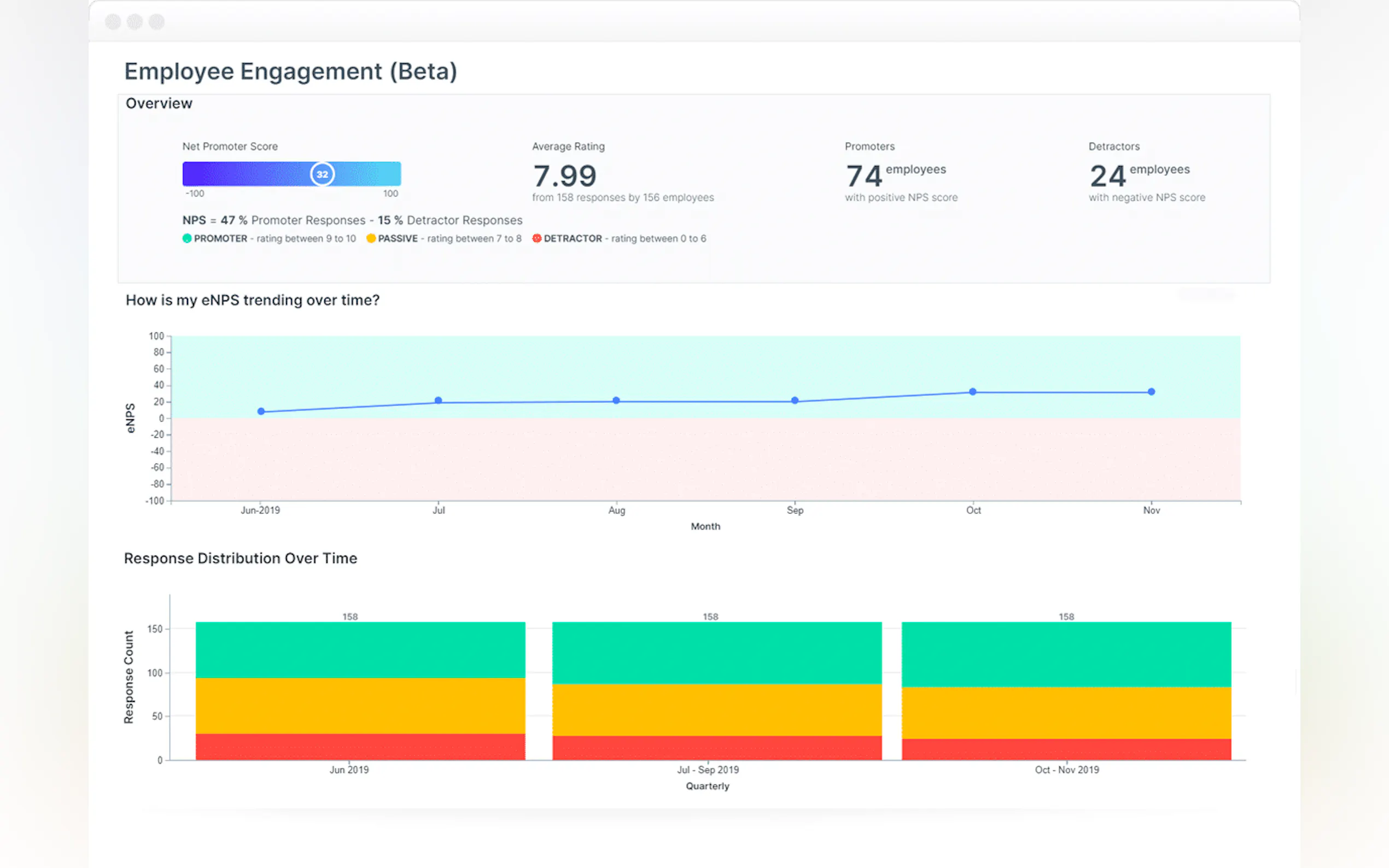Click the 74 Promoters employee count
The image size is (1389, 868).
point(863,175)
